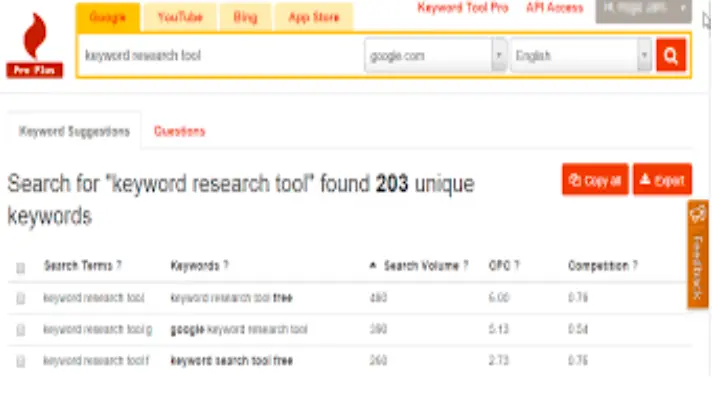The width and height of the screenshot is (712, 399).
Task: Click the Export button
Action: (x=663, y=179)
